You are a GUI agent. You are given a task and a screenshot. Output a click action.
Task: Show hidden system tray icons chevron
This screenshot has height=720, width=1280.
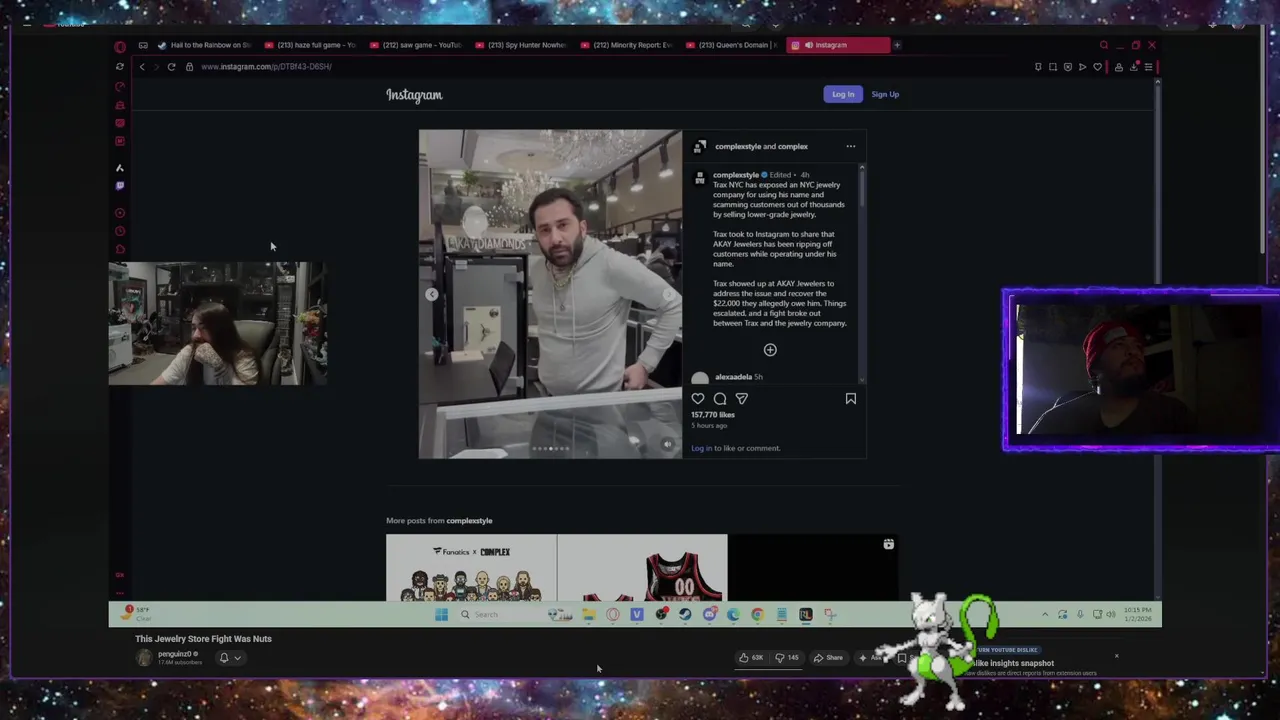[1045, 615]
